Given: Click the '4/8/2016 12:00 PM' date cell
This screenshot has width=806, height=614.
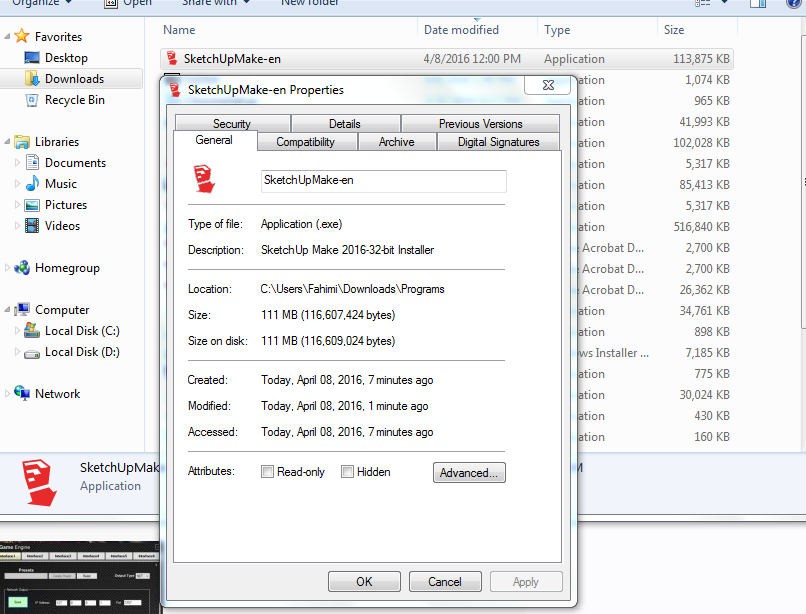Looking at the screenshot, I should (472, 59).
